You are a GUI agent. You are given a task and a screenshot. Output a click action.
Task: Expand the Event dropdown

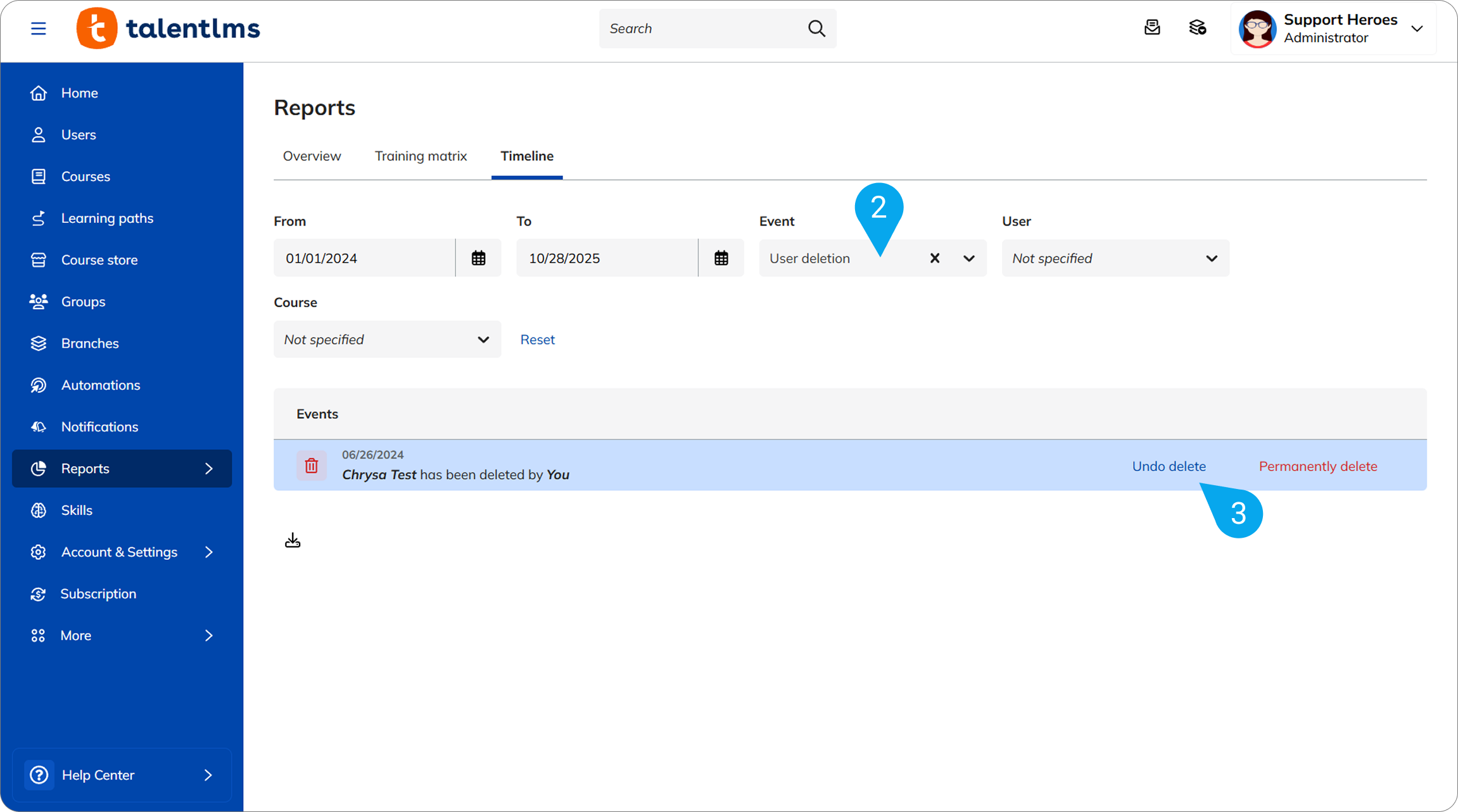point(968,258)
